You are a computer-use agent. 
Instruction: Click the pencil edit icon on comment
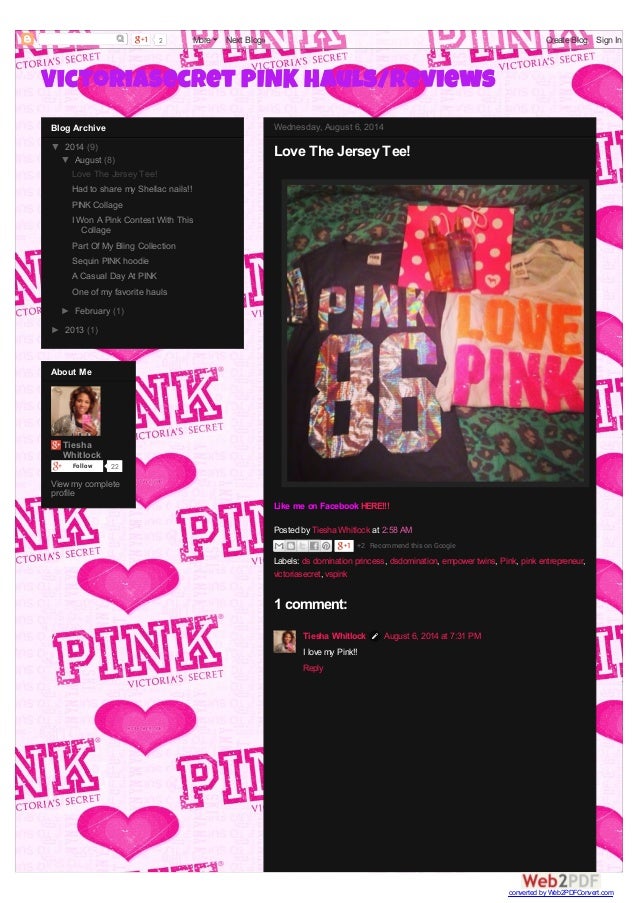pyautogui.click(x=375, y=636)
